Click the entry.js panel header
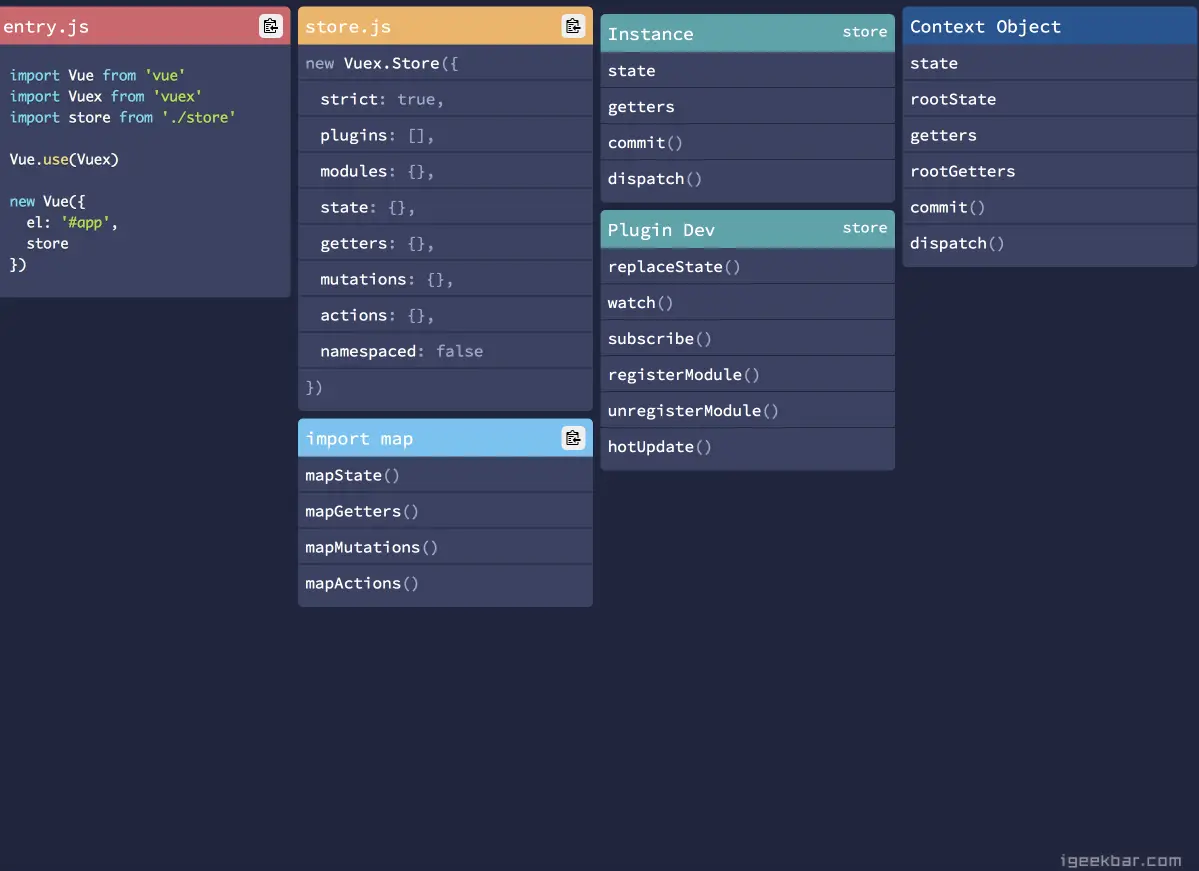The image size is (1199, 871). tap(145, 26)
